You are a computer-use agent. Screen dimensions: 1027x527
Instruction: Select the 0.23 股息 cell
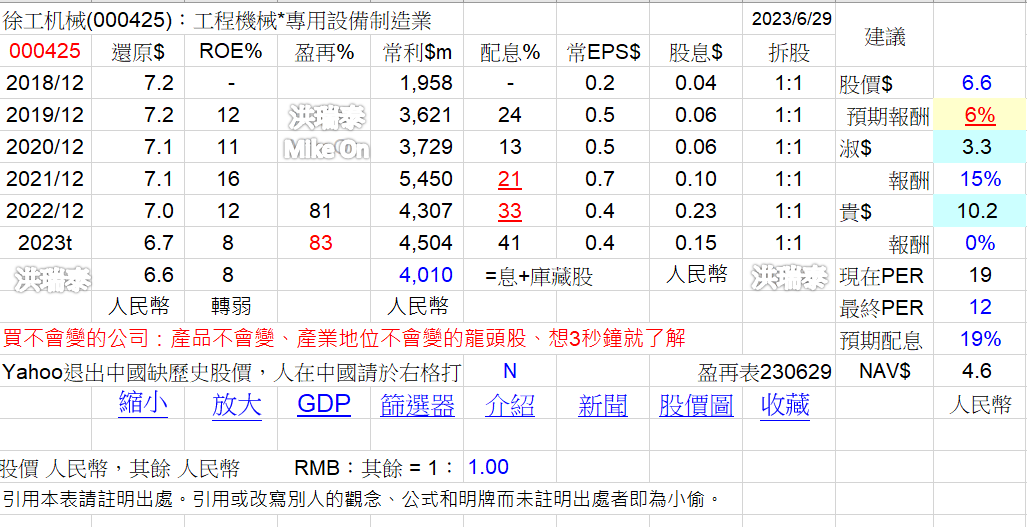696,211
